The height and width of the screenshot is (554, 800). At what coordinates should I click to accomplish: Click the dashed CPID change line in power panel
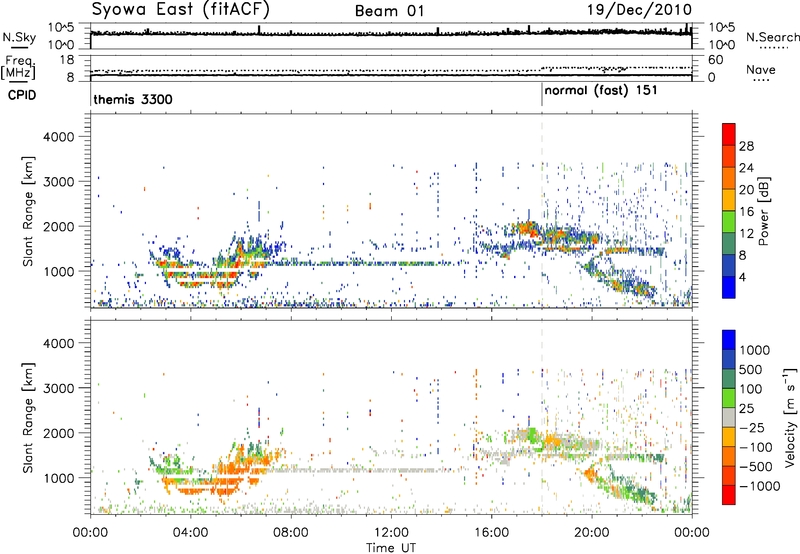[542, 211]
